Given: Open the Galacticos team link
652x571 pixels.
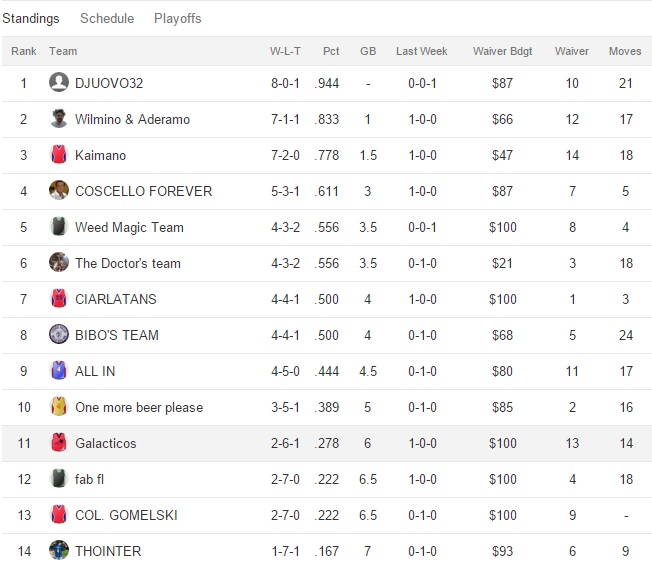Looking at the screenshot, I should 105,443.
